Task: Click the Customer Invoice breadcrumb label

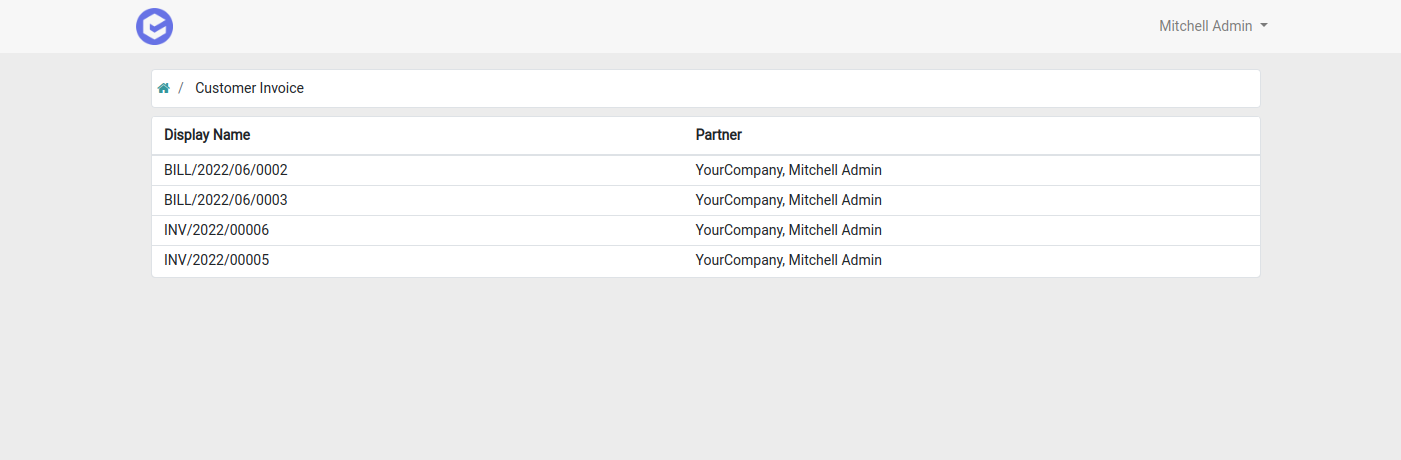Action: coord(249,88)
